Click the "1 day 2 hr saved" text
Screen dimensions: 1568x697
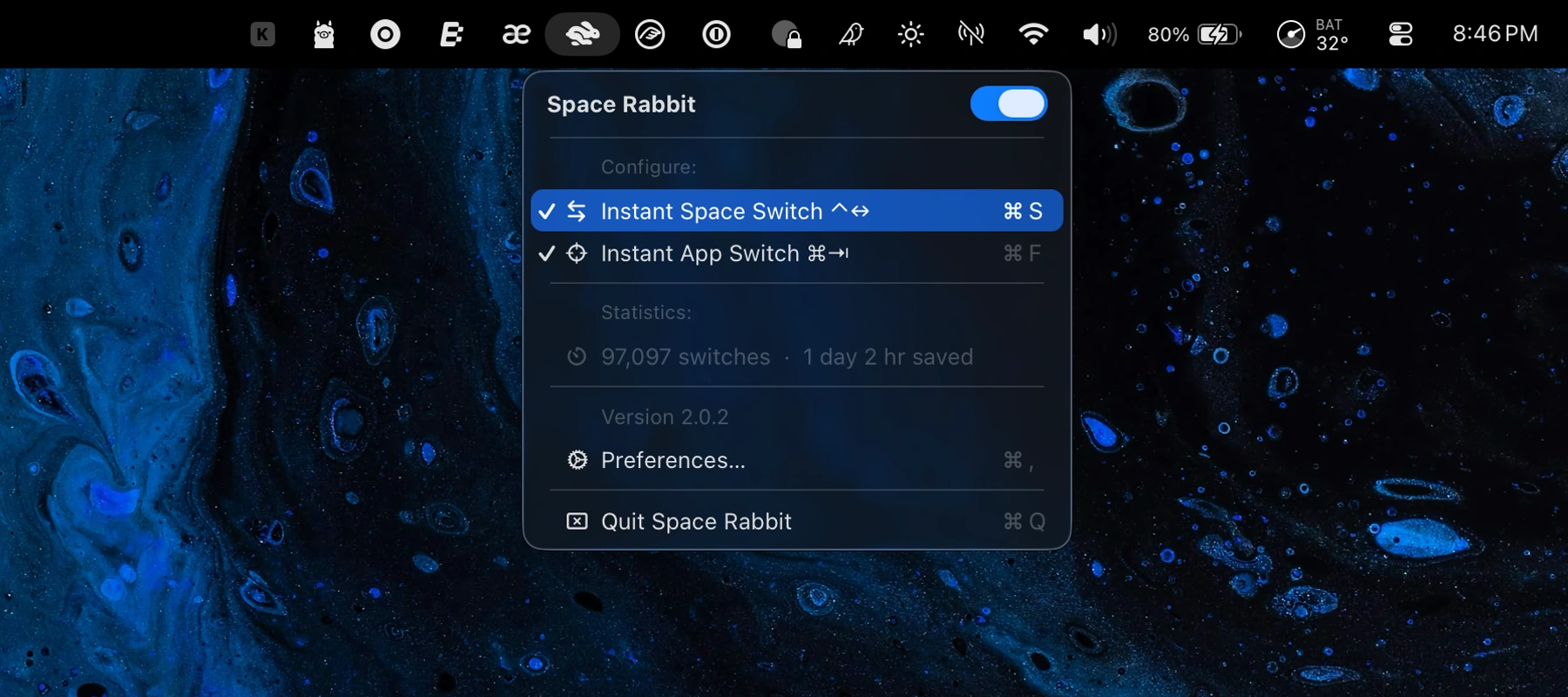click(x=888, y=357)
